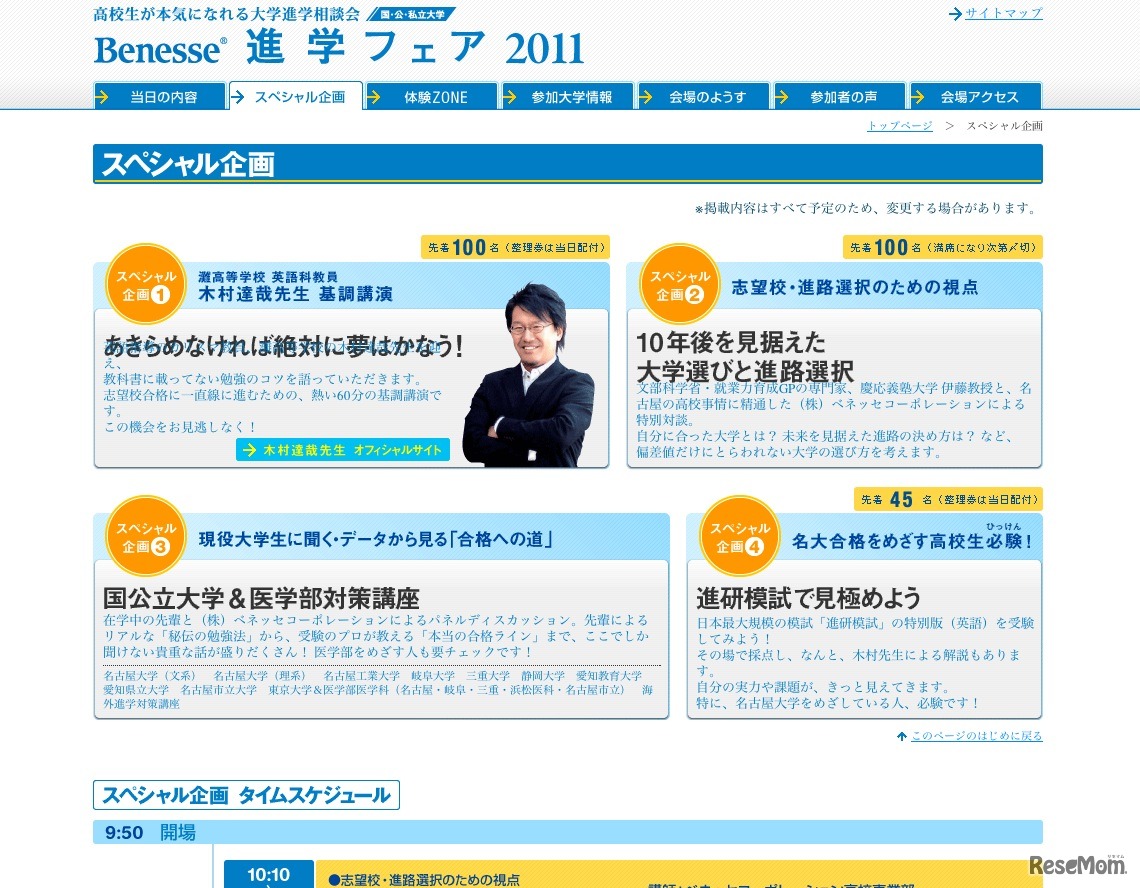
Task: Click heading あきらめなければ絶対に夢はかなう!
Action: (x=284, y=346)
